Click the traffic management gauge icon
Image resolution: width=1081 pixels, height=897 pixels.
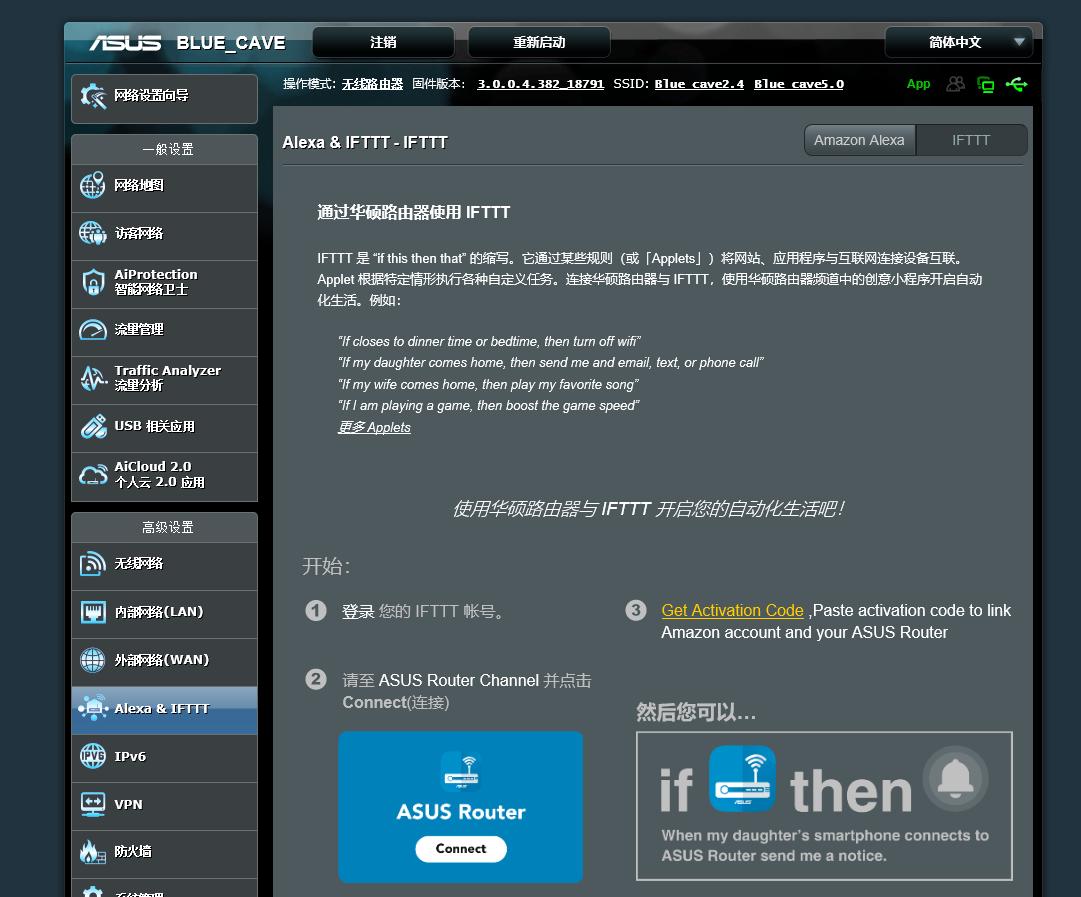92,330
